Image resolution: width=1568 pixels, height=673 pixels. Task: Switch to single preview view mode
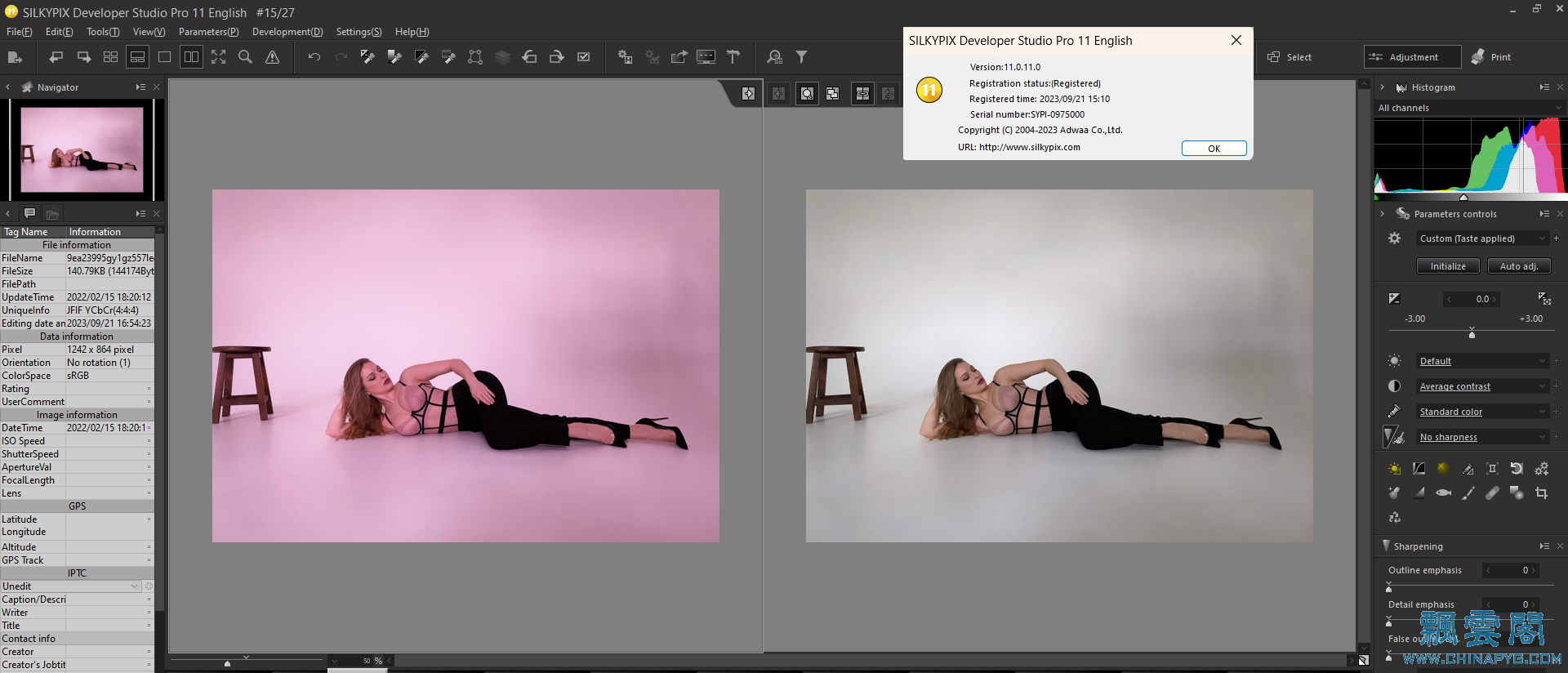[164, 57]
